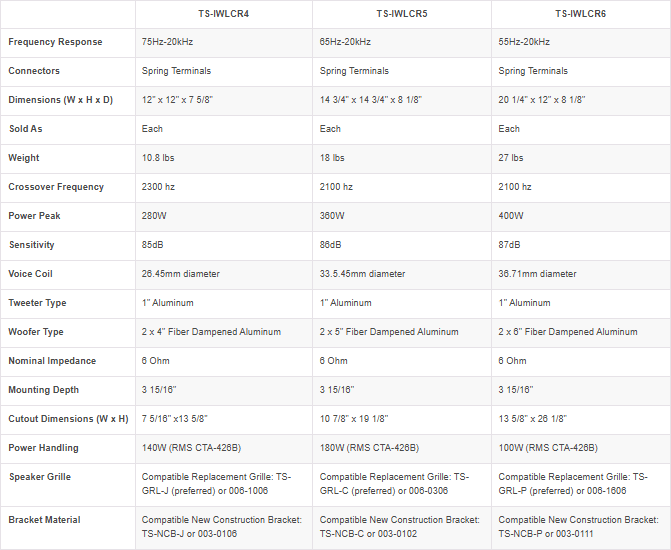Click the 27 lbs weight value
This screenshot has width=671, height=550.
tap(510, 158)
